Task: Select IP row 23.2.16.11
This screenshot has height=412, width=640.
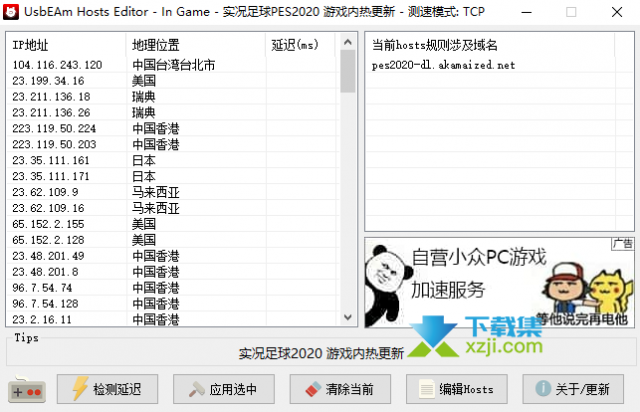Action: click(x=173, y=319)
